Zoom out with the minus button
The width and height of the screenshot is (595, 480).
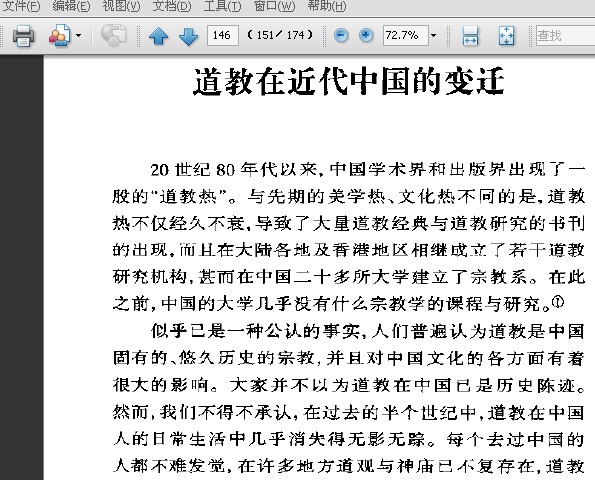pos(341,36)
